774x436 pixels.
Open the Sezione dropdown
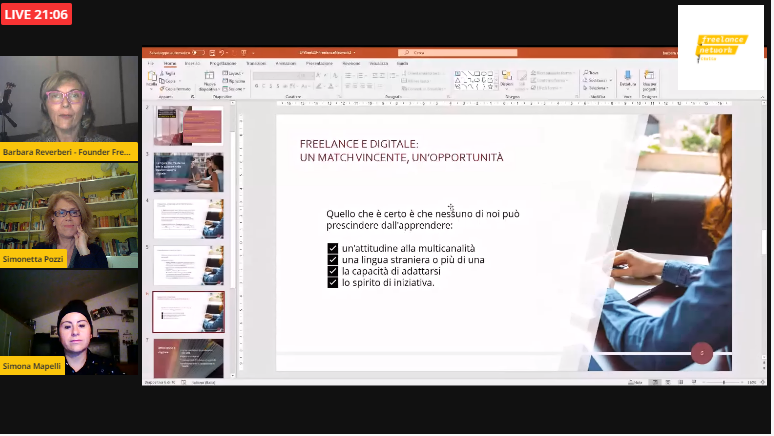(234, 89)
